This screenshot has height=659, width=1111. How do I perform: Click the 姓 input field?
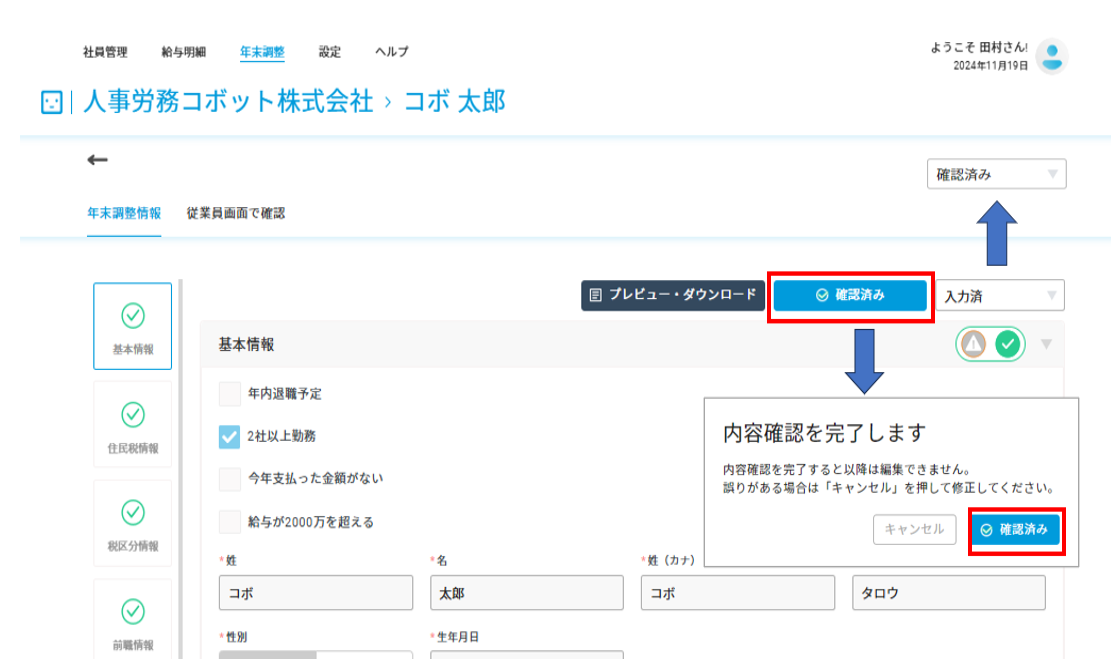(x=315, y=592)
